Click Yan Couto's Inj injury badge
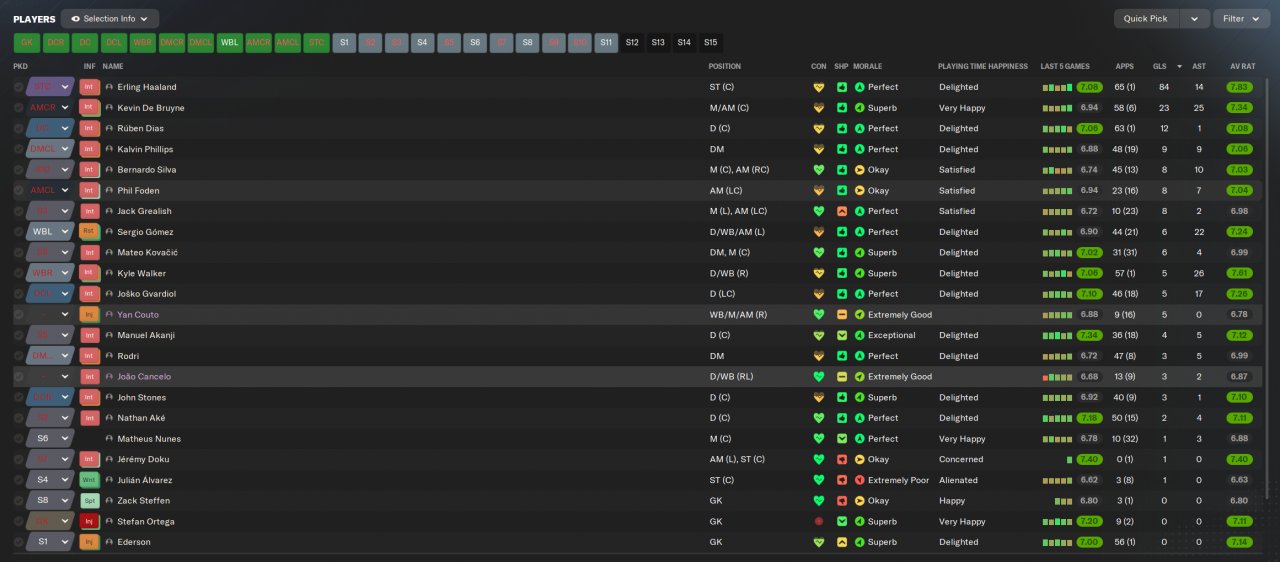The width and height of the screenshot is (1280, 562). (x=90, y=315)
